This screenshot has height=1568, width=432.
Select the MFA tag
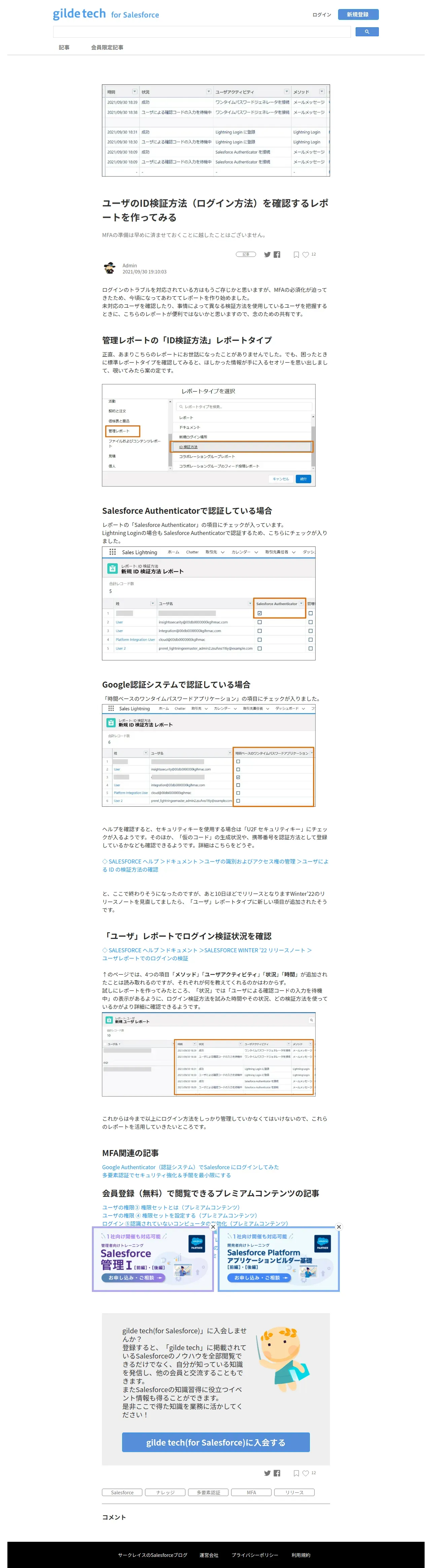coord(251,1492)
